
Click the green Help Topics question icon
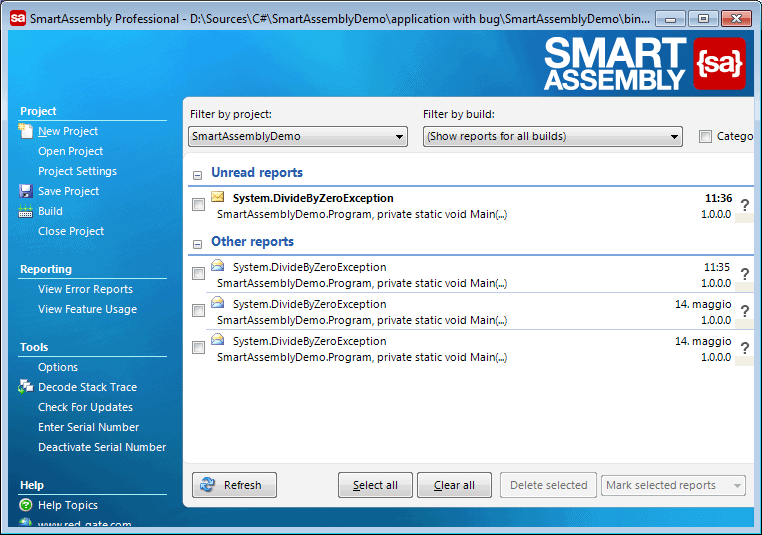point(25,505)
